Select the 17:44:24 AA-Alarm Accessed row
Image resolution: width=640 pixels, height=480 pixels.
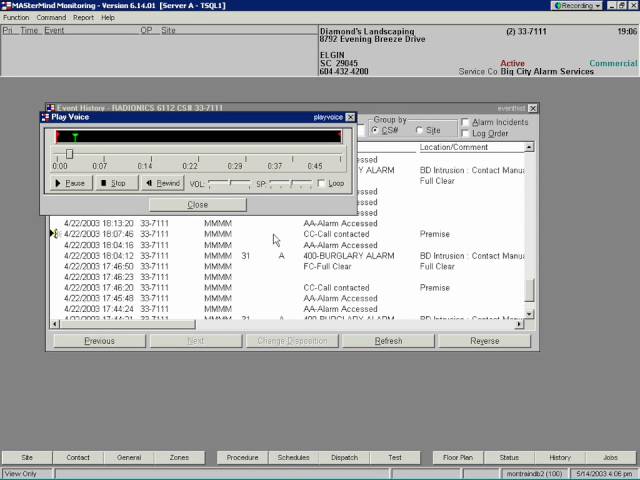click(287, 309)
